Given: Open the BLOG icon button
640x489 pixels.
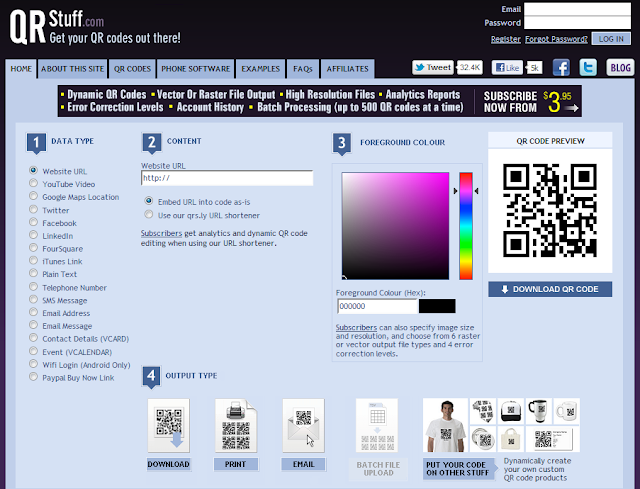Looking at the screenshot, I should 620,67.
